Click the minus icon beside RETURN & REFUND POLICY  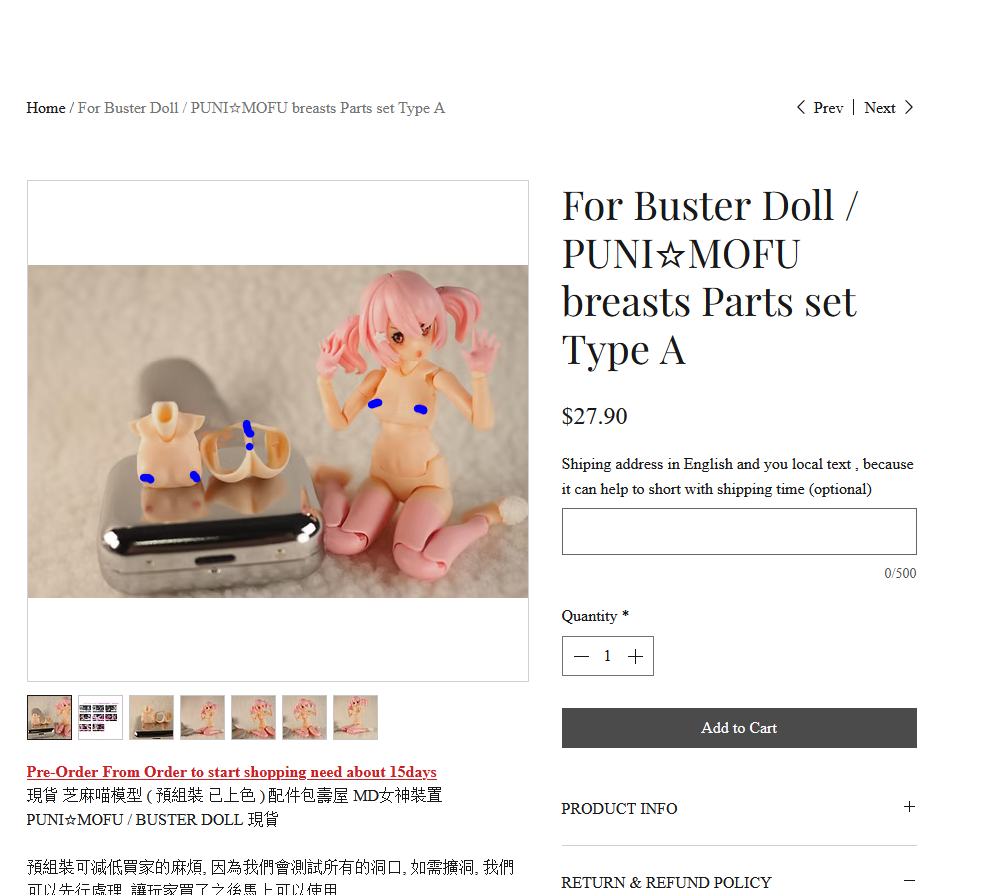[x=909, y=881]
